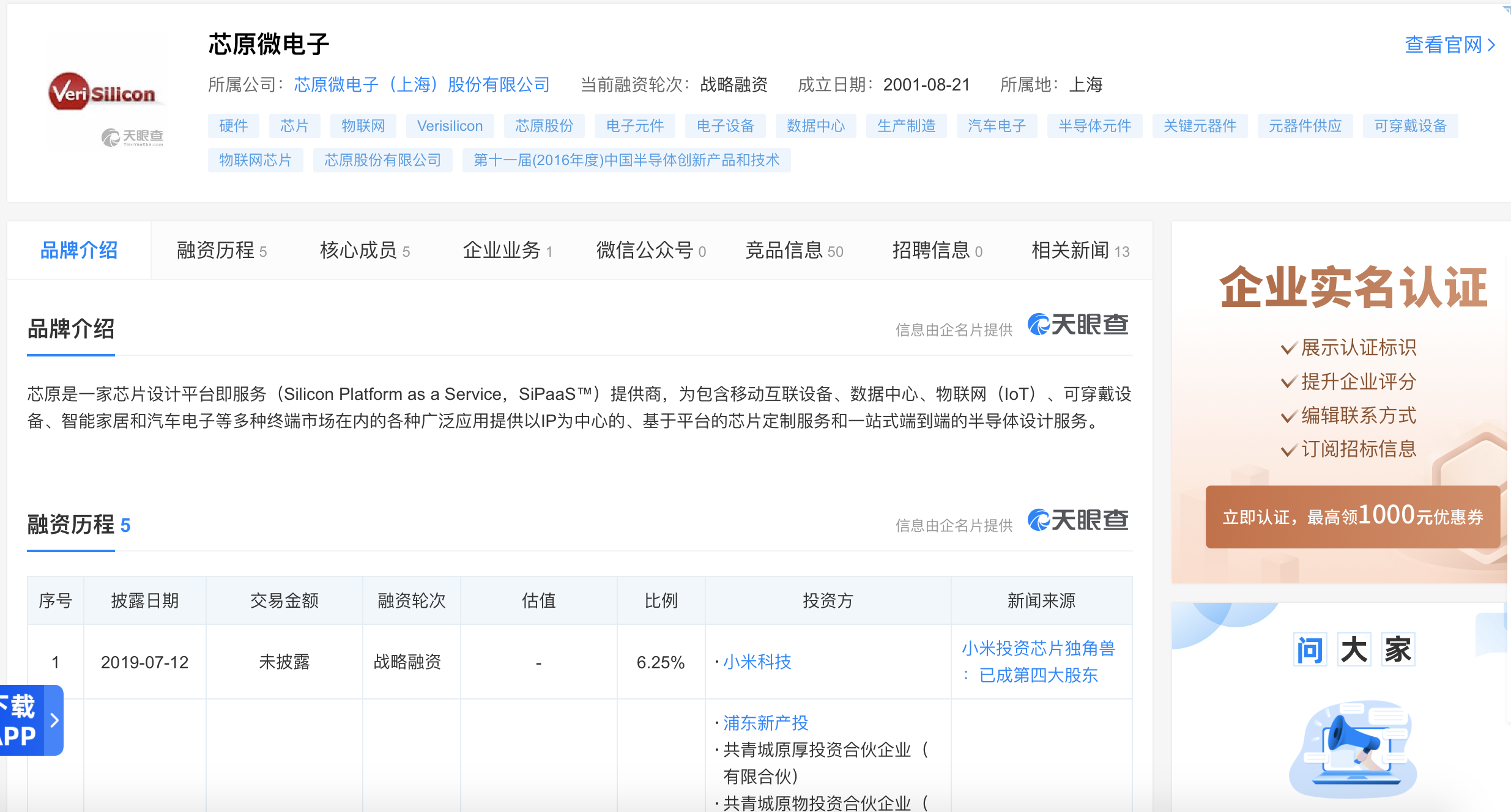1511x812 pixels.
Task: Switch to the 微信公众号 tab
Action: click(651, 250)
